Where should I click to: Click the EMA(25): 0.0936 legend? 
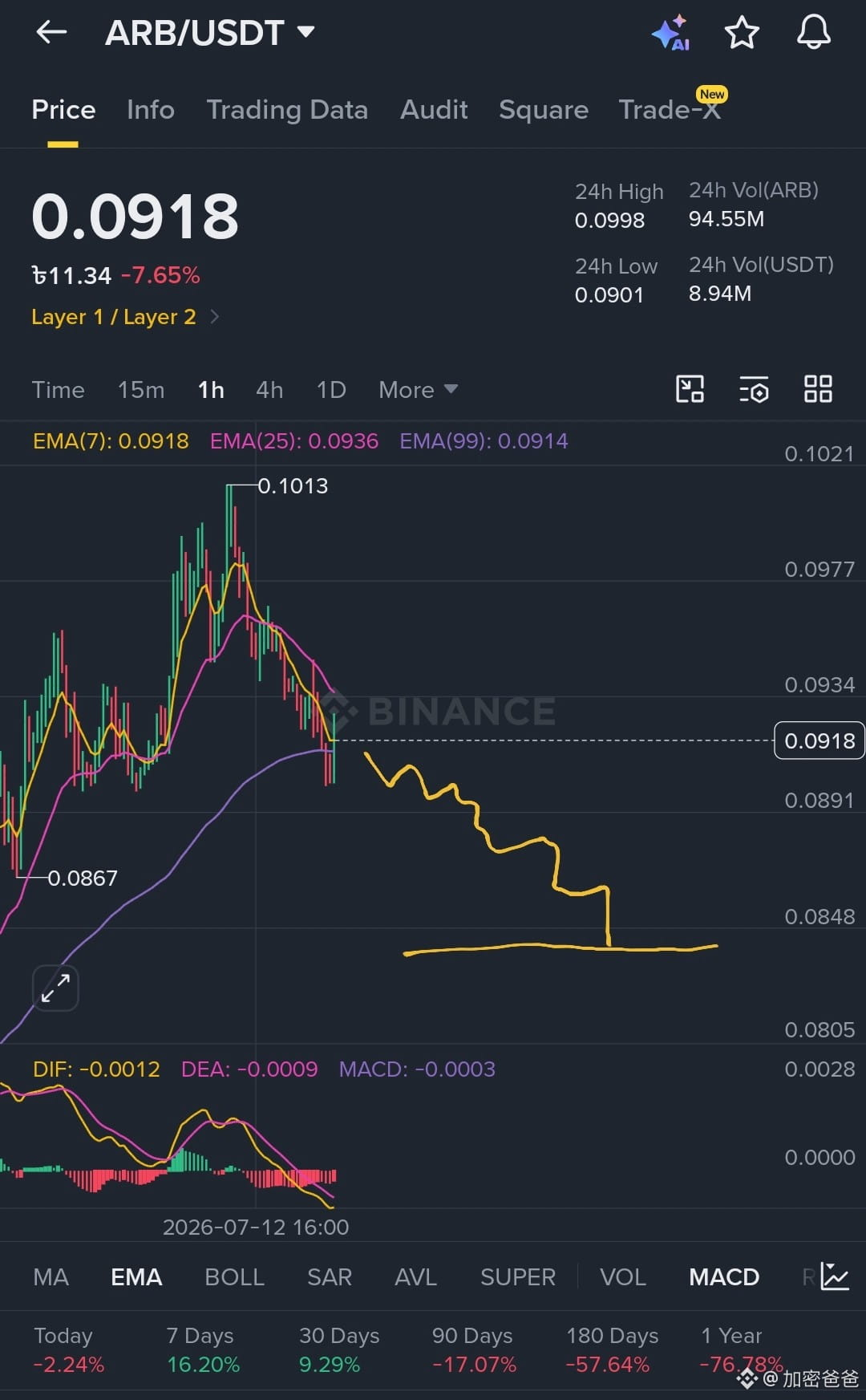click(x=294, y=441)
